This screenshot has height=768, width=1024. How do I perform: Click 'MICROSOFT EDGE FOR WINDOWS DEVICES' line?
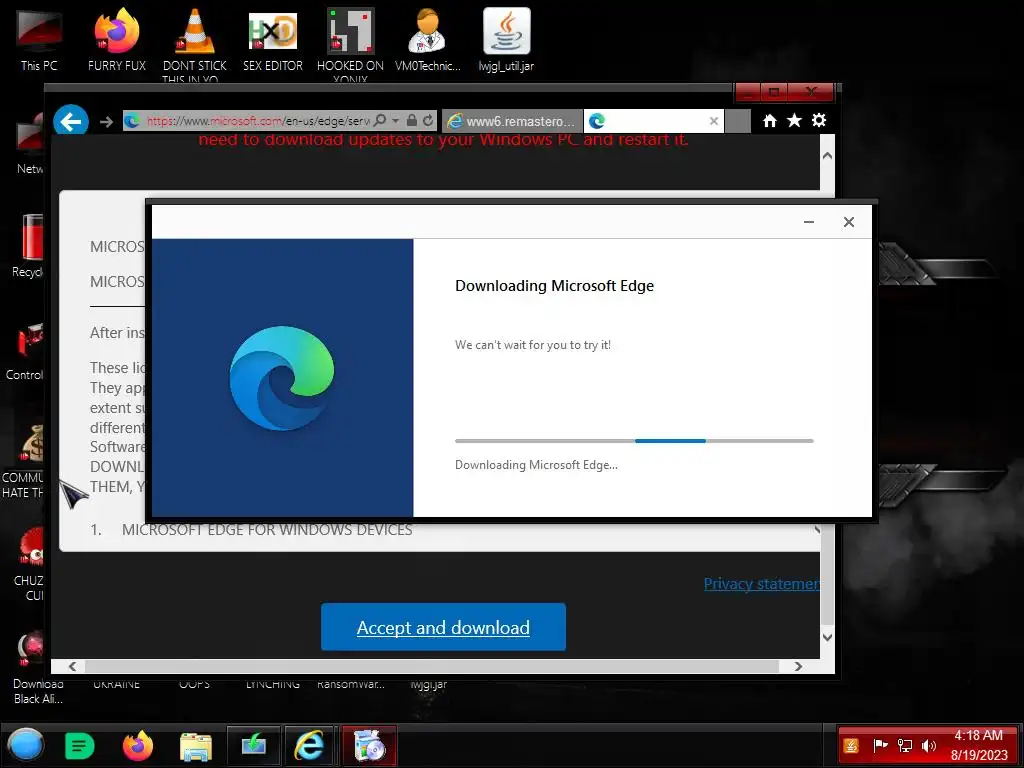pyautogui.click(x=267, y=530)
